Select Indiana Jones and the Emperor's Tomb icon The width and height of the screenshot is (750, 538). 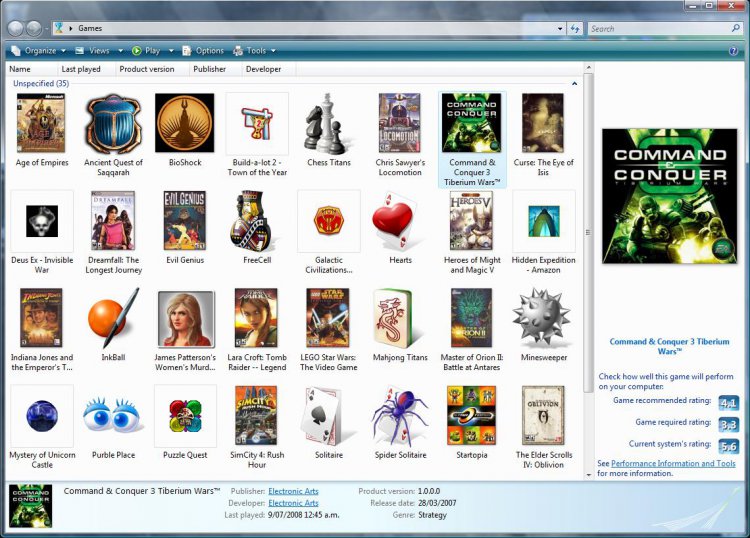point(41,318)
